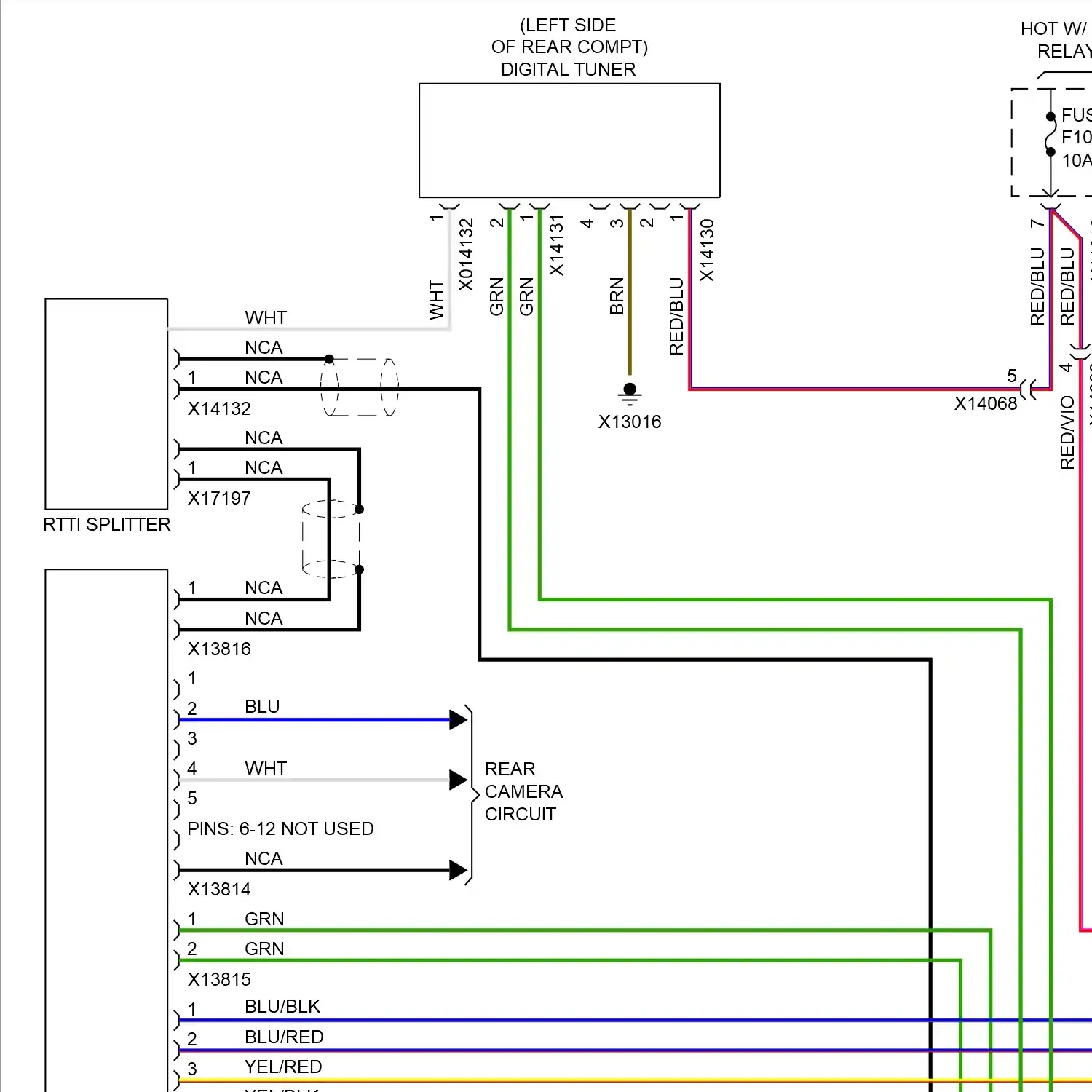Click the arrowhead ending the BLU wire
This screenshot has height=1092, width=1092.
click(x=459, y=720)
